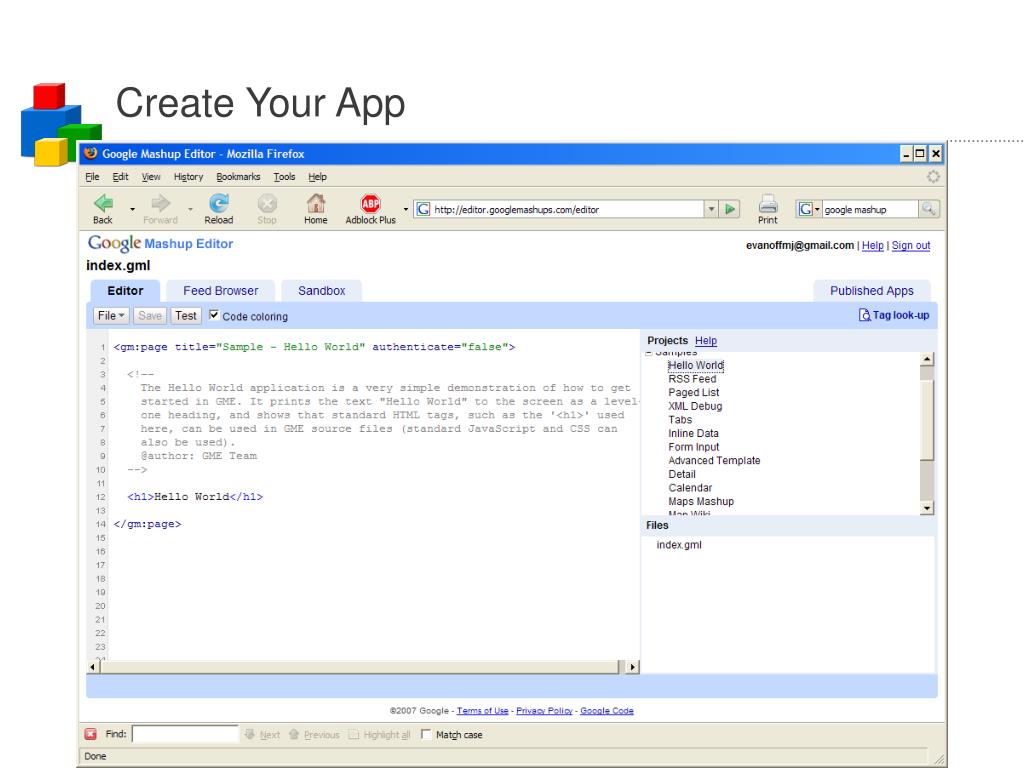Viewport: 1024px width, 768px height.
Task: Click the Google favicon in URL bar
Action: tap(423, 209)
